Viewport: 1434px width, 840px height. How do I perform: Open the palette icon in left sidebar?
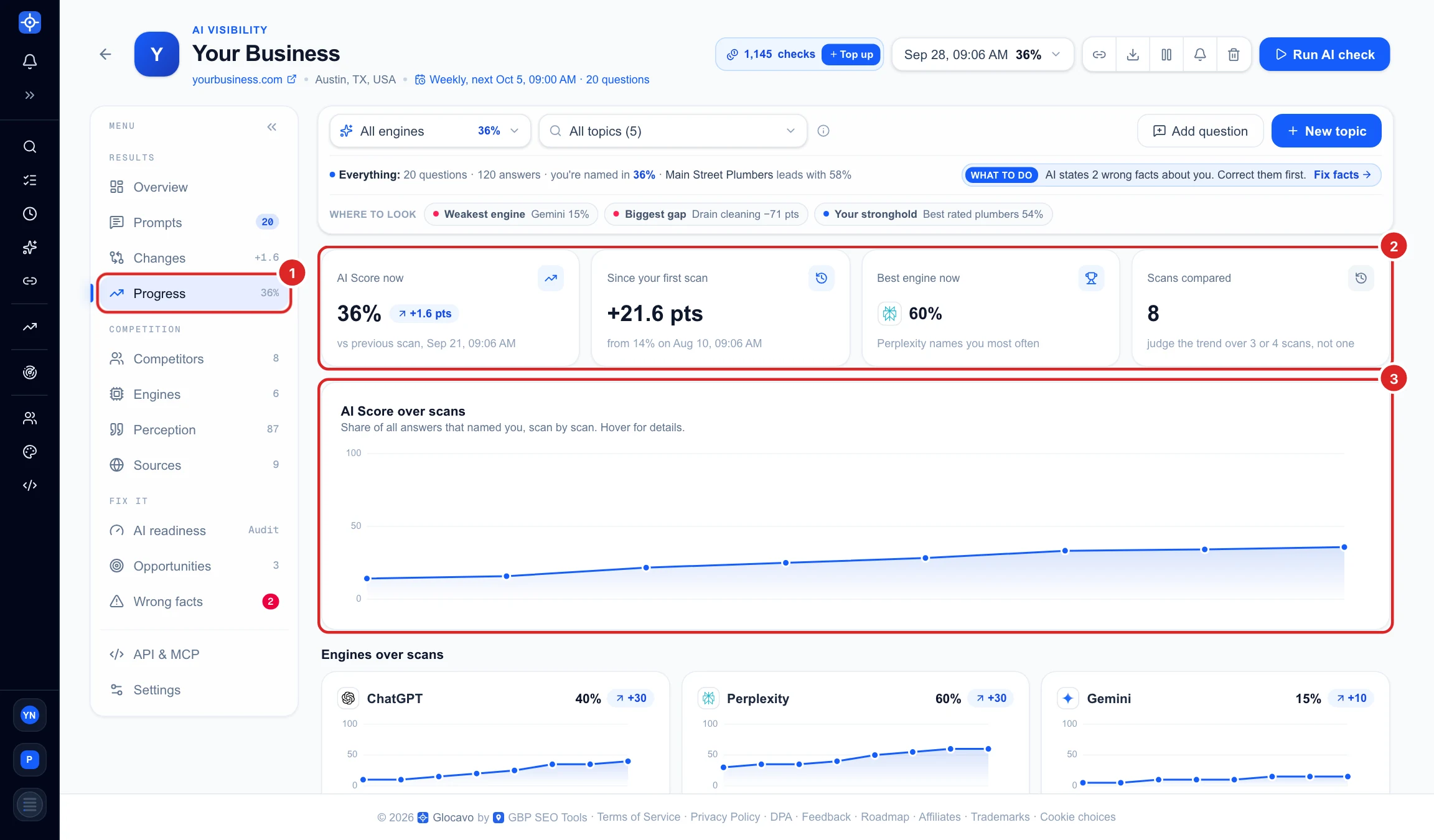tap(29, 452)
